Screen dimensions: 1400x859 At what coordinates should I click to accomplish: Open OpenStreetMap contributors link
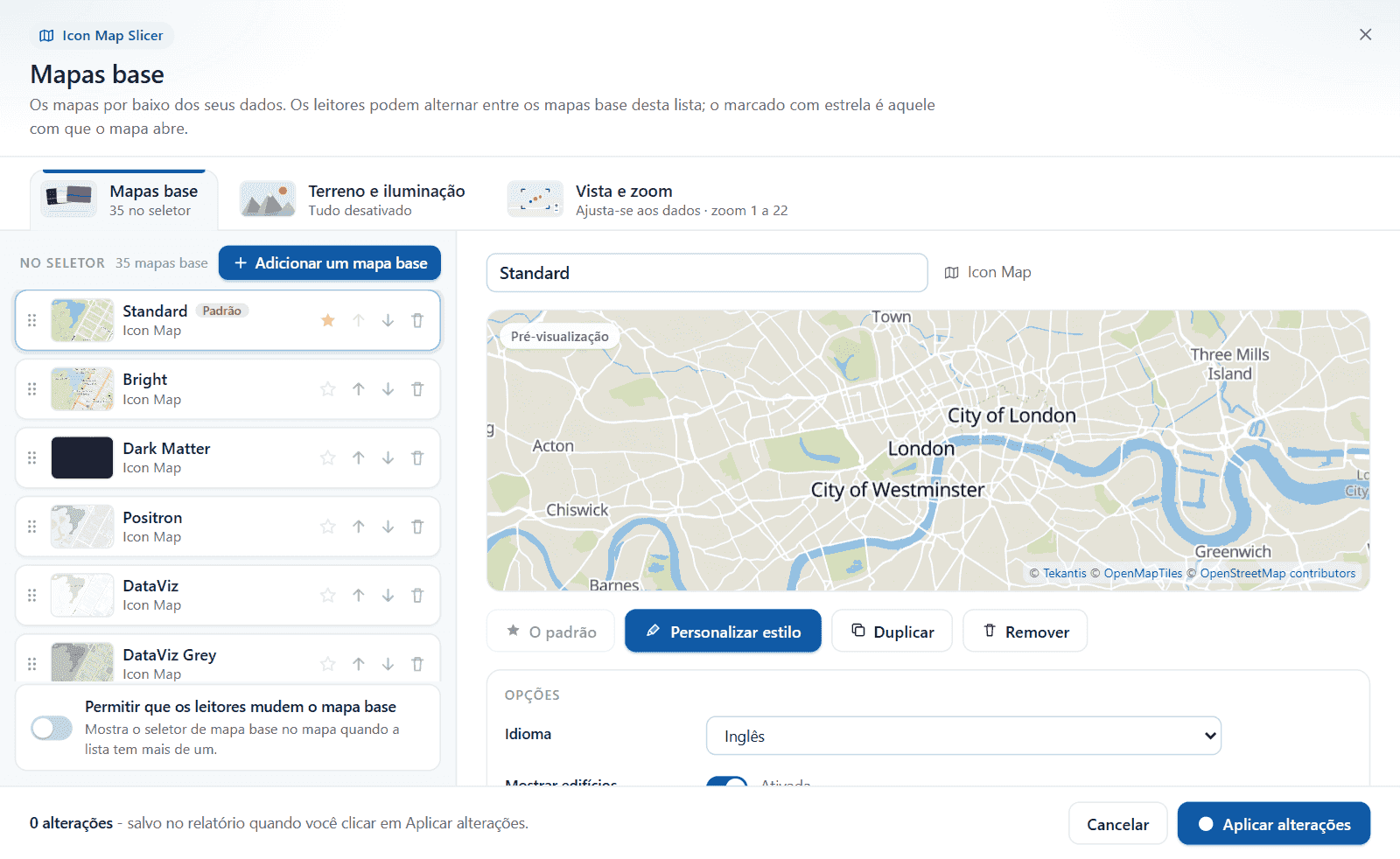(x=1277, y=574)
